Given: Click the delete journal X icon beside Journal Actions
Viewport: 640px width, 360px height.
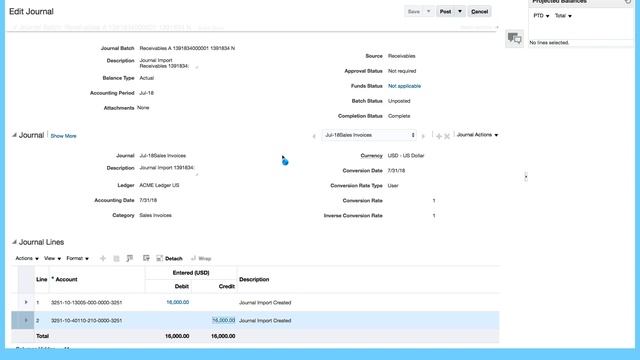Looking at the screenshot, I should point(447,136).
